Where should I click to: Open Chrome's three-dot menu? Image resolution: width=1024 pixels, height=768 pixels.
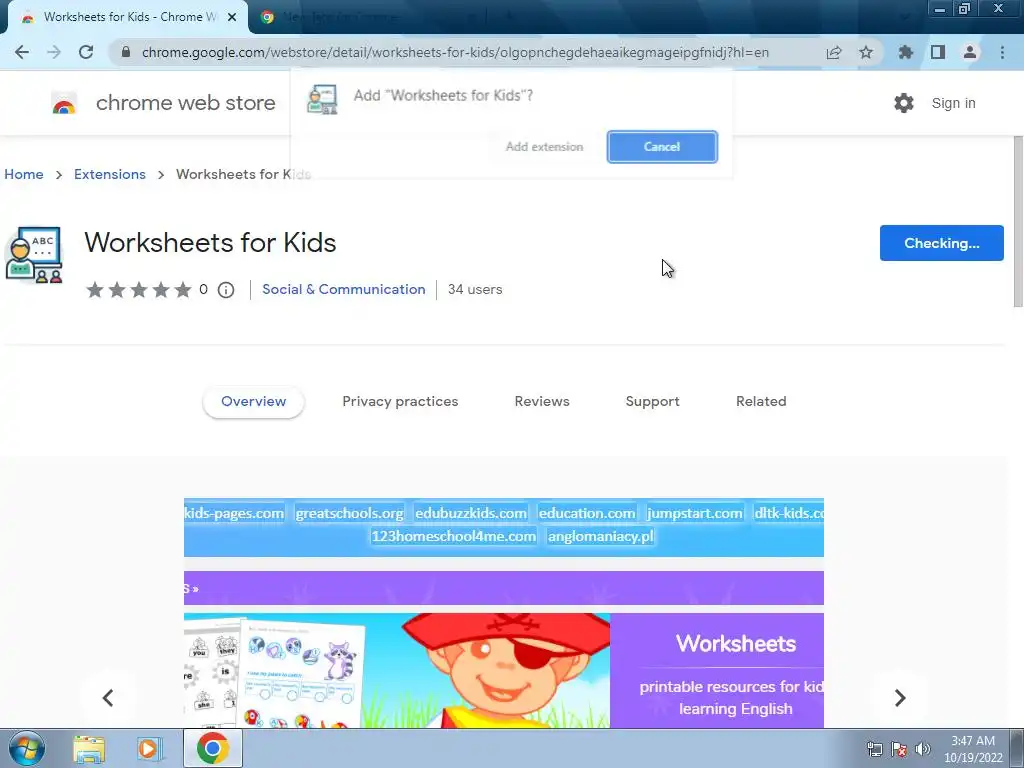tap(1002, 52)
